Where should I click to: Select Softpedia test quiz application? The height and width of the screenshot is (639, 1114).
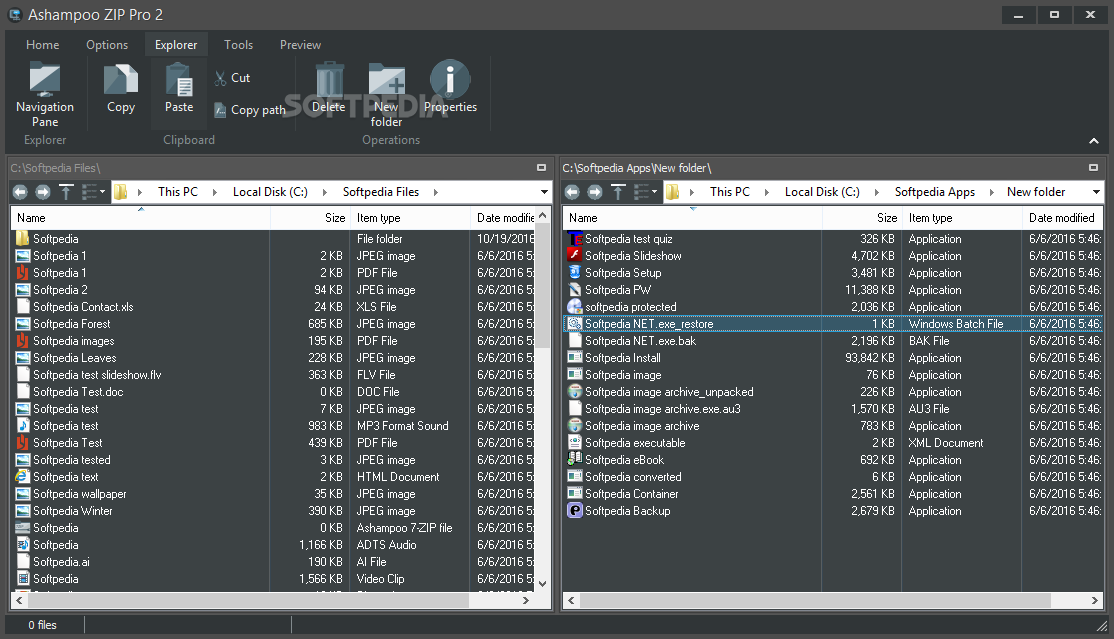[833, 239]
